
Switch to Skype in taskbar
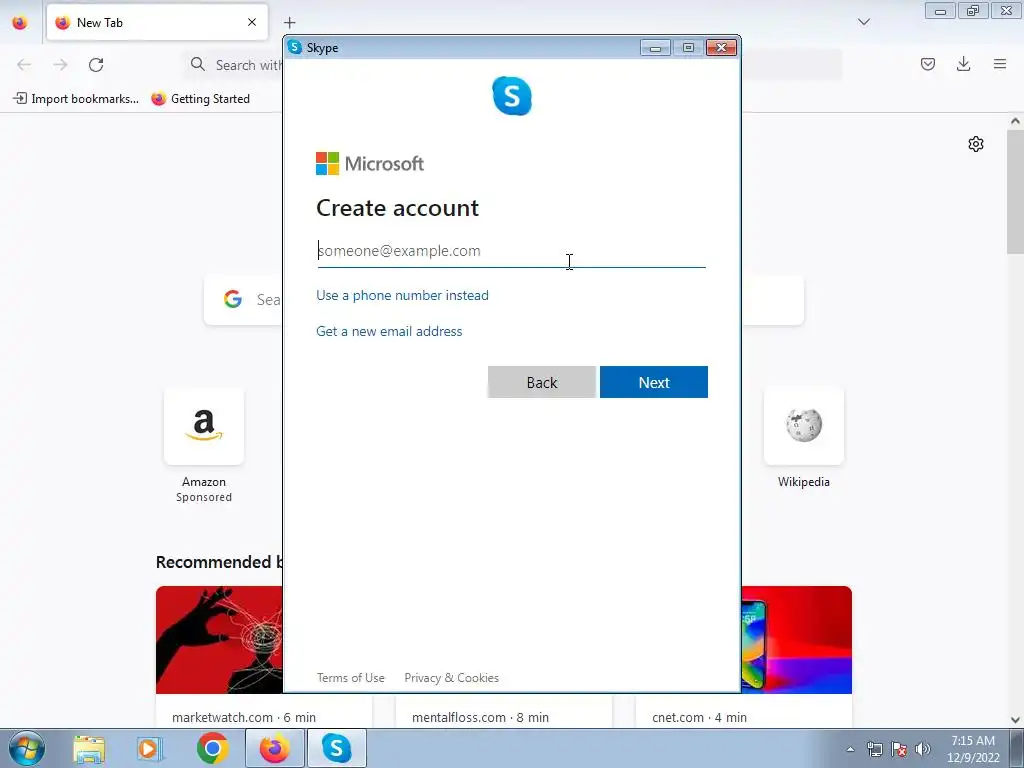336,748
